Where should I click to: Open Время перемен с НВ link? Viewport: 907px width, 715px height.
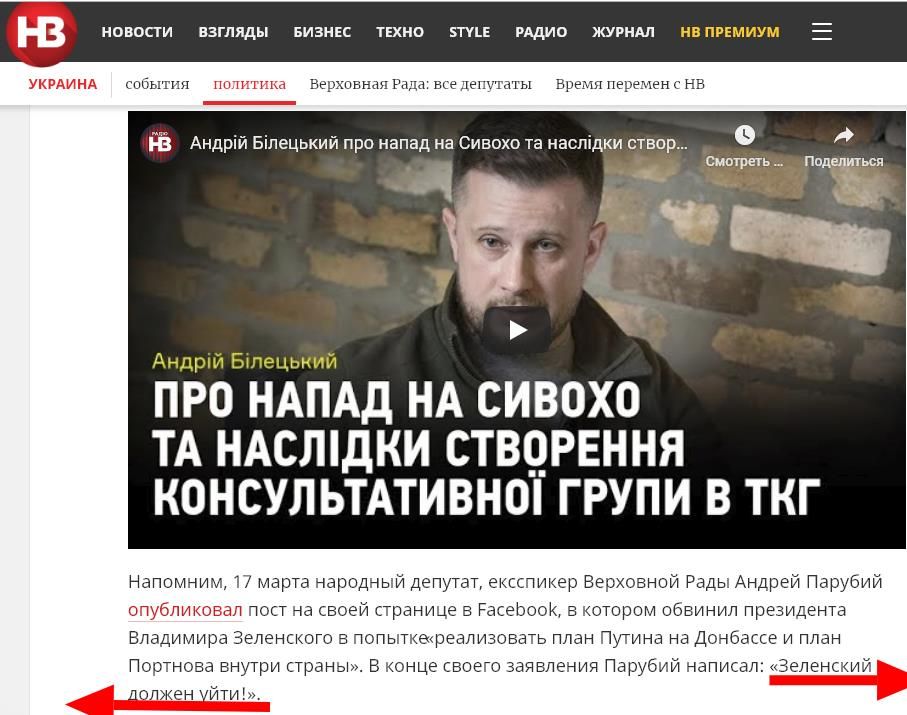tap(630, 84)
